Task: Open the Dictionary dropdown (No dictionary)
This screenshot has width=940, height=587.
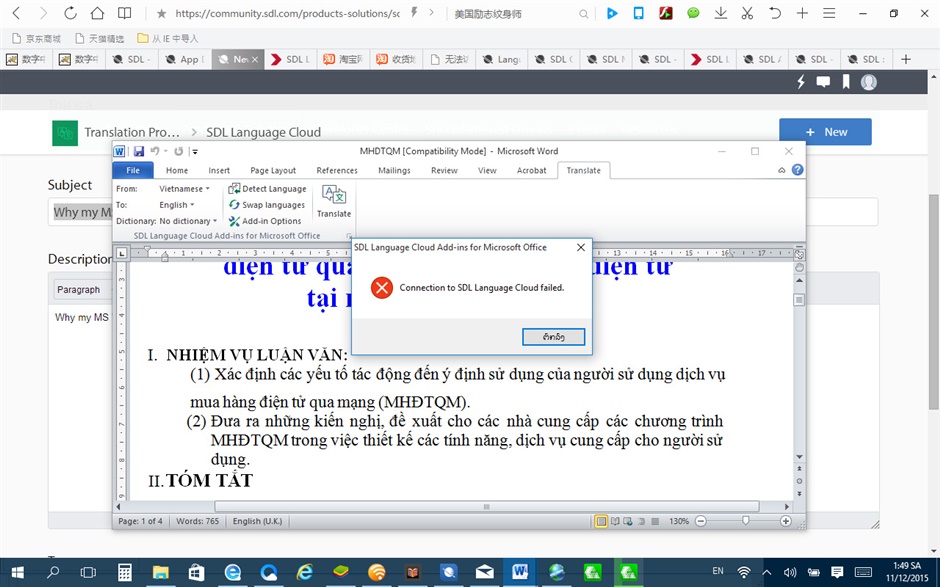Action: tap(188, 221)
